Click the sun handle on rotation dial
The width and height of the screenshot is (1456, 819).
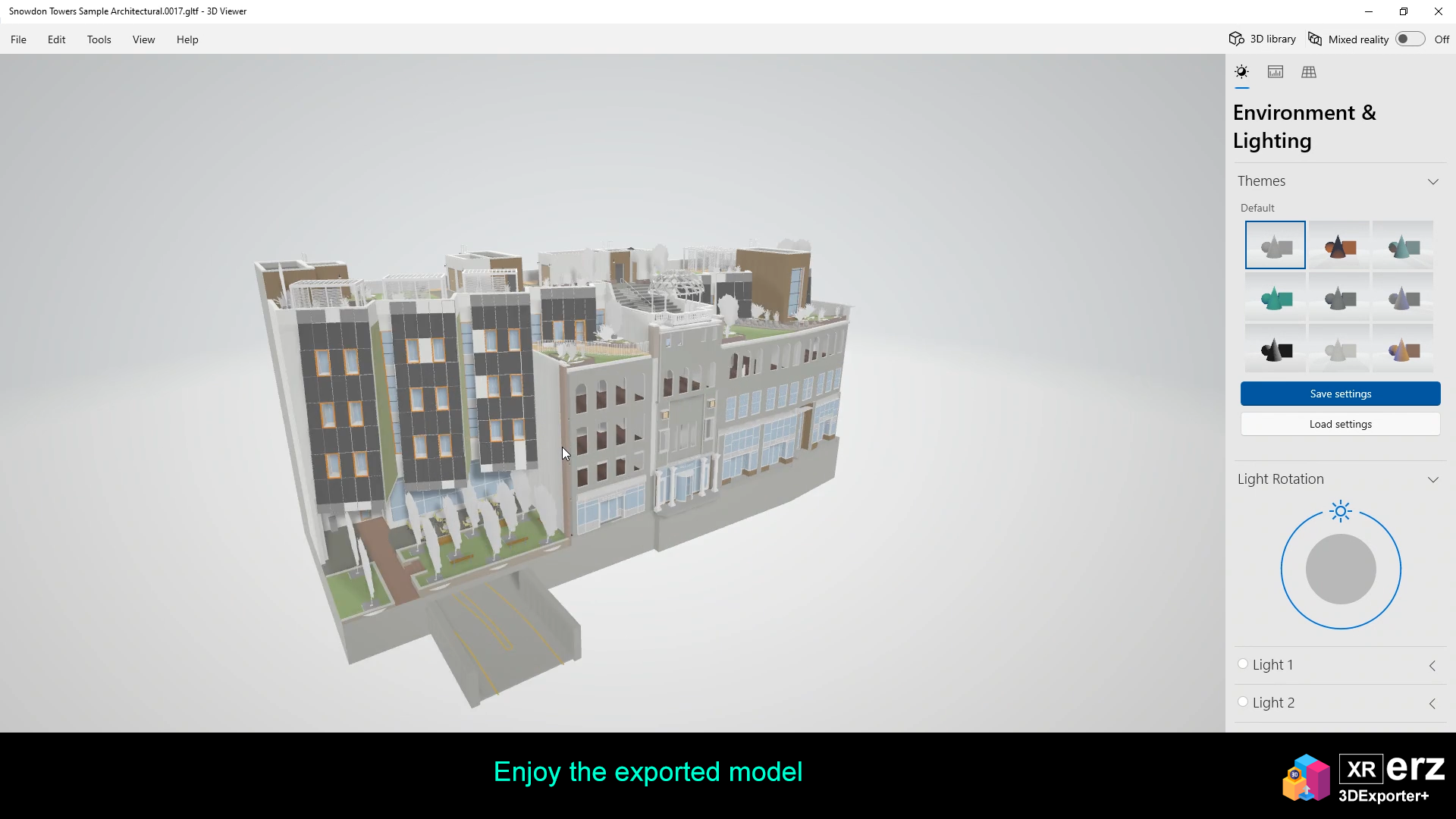(1341, 512)
